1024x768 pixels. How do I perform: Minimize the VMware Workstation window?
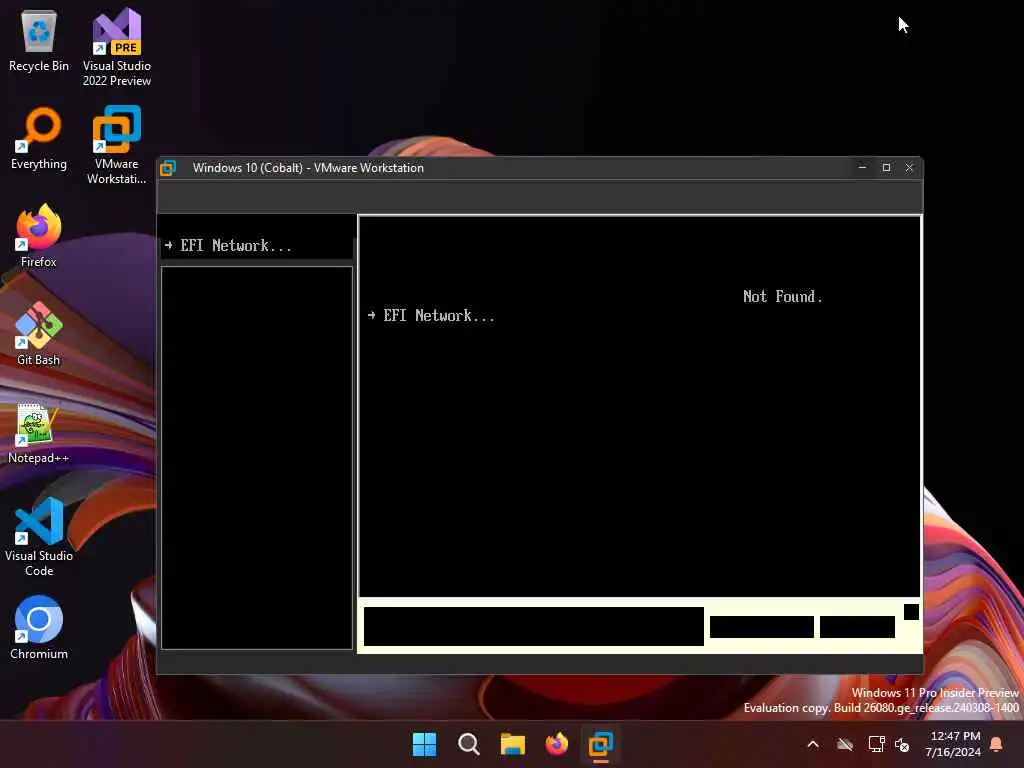863,168
